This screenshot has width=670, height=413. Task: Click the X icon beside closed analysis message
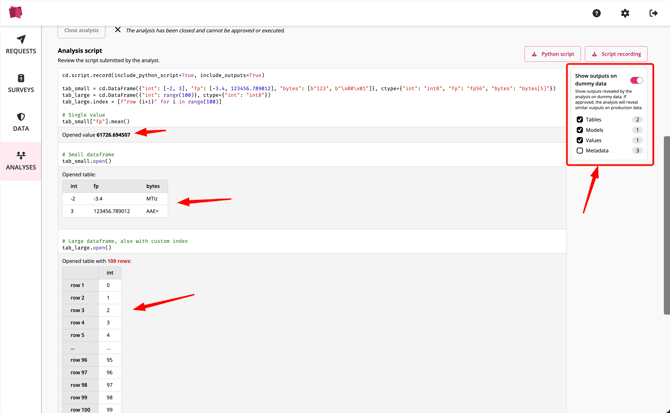point(117,30)
